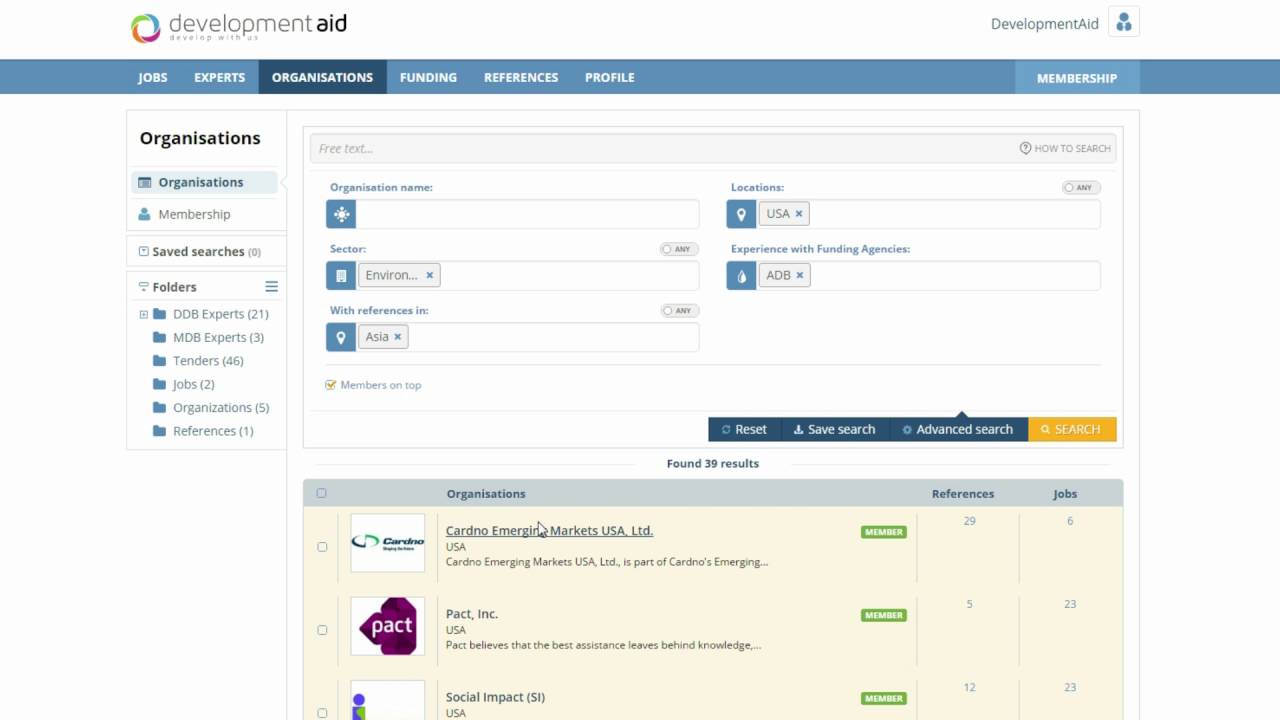This screenshot has width=1280, height=720.
Task: Click the Funding Agencies droplet icon
Action: (x=741, y=276)
